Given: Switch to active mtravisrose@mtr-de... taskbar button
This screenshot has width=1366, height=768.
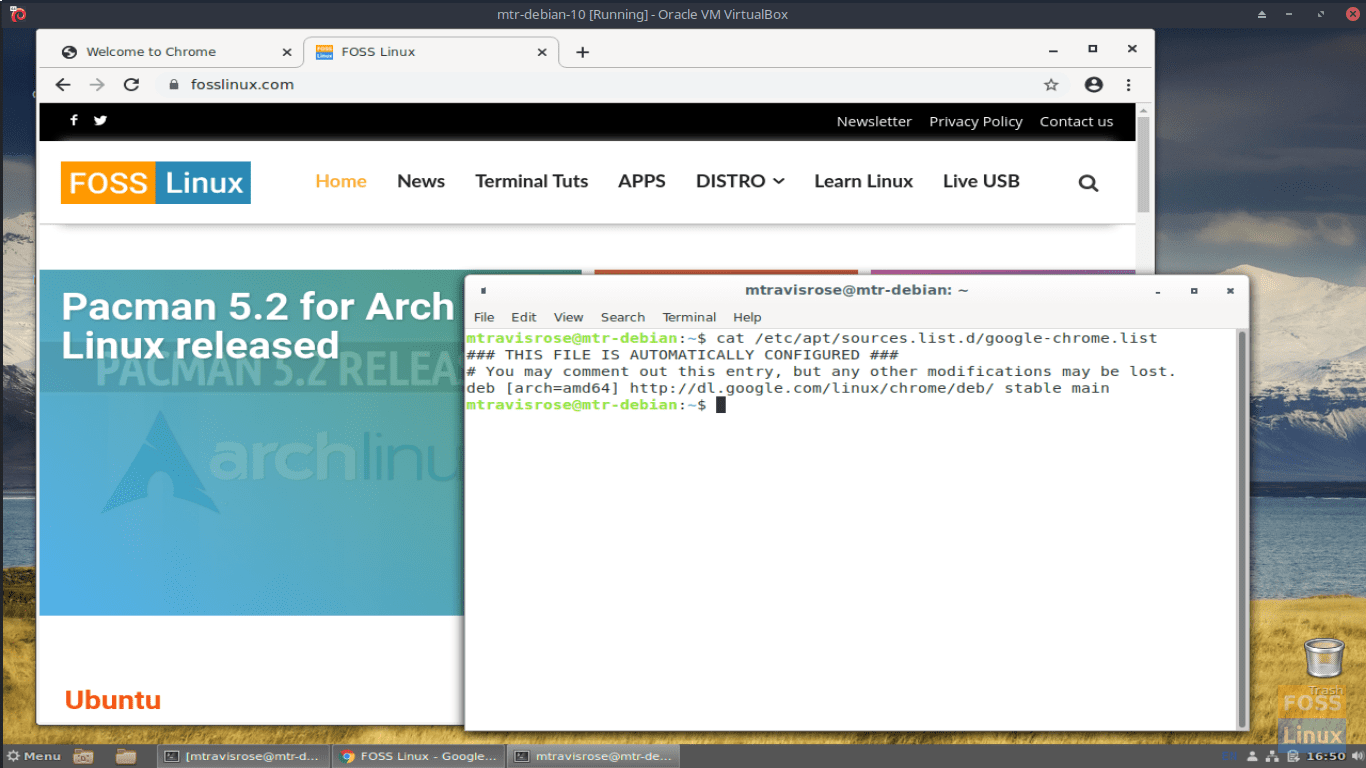Looking at the screenshot, I should 593,756.
